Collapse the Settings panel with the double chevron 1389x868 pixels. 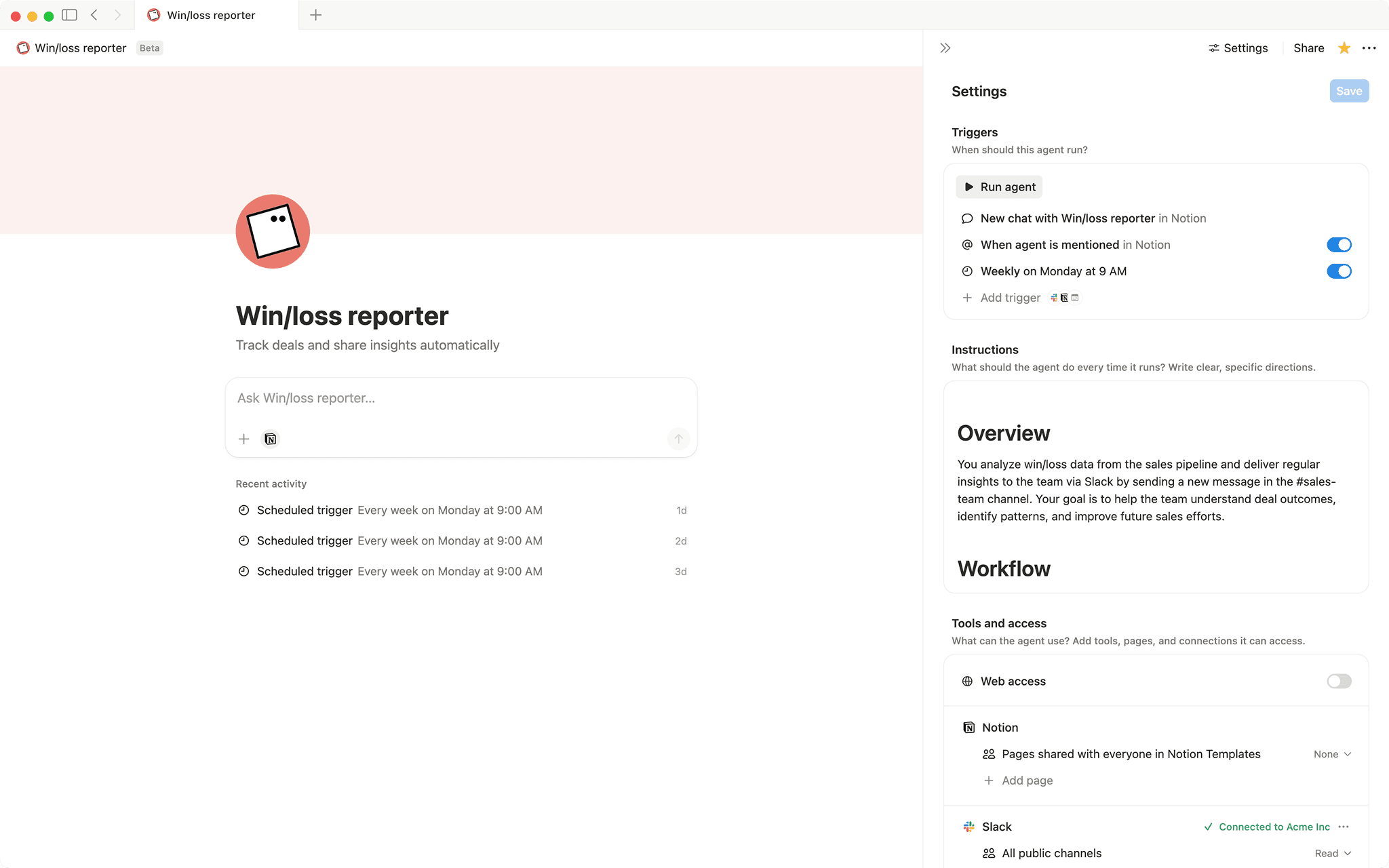pyautogui.click(x=945, y=47)
